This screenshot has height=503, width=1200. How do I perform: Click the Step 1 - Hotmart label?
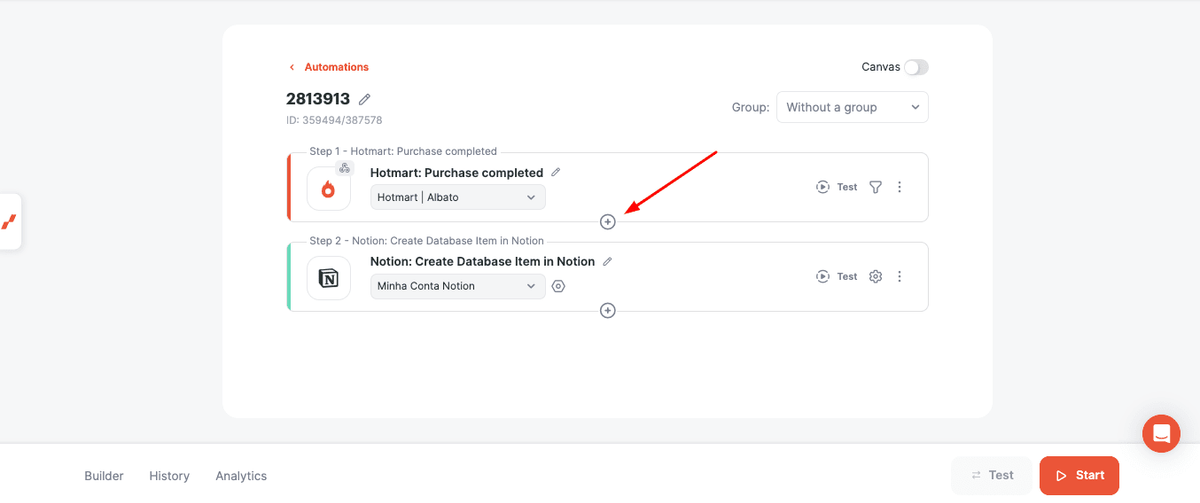pos(403,151)
